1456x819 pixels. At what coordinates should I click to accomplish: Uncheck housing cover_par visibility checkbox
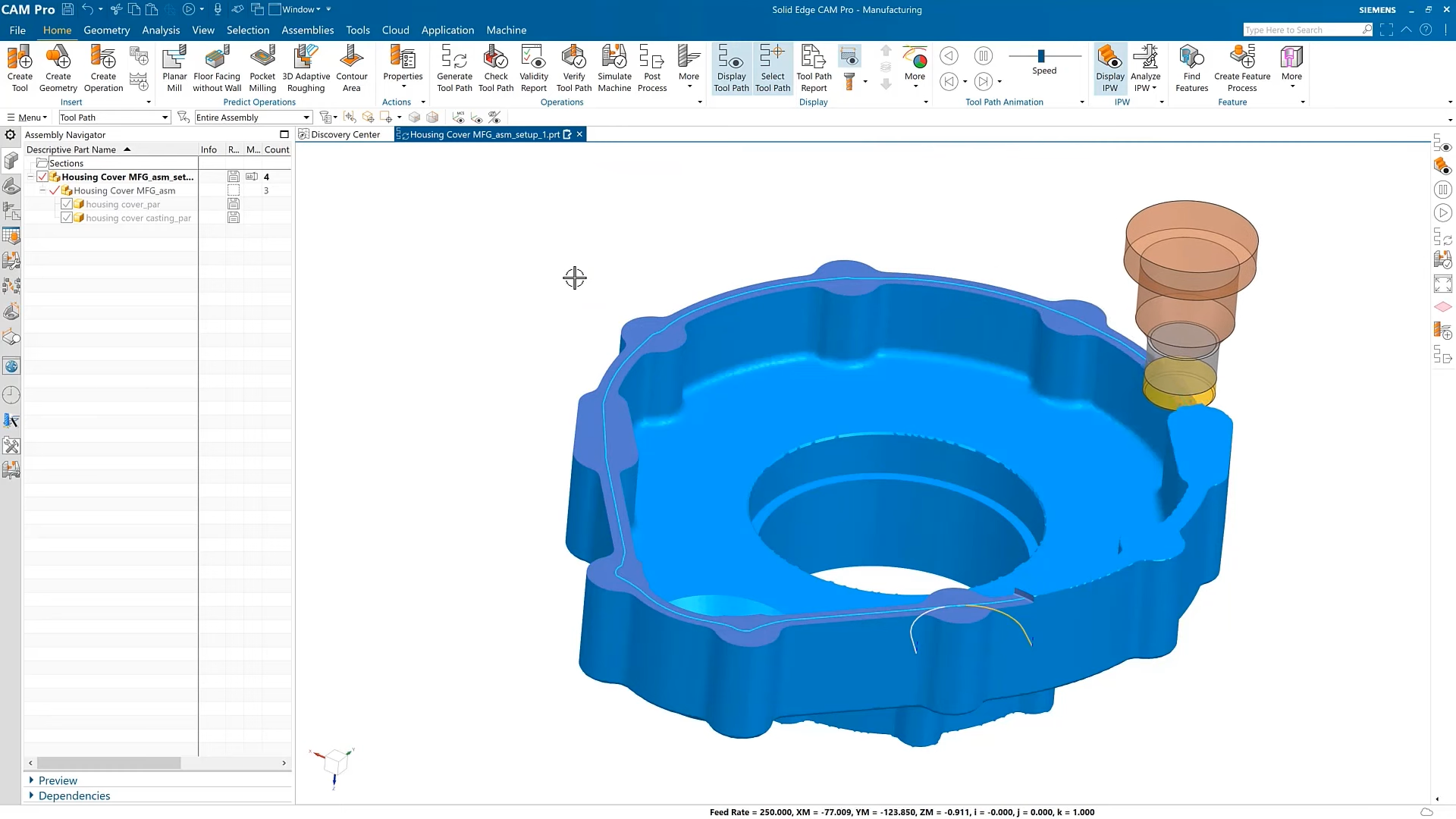tap(67, 204)
